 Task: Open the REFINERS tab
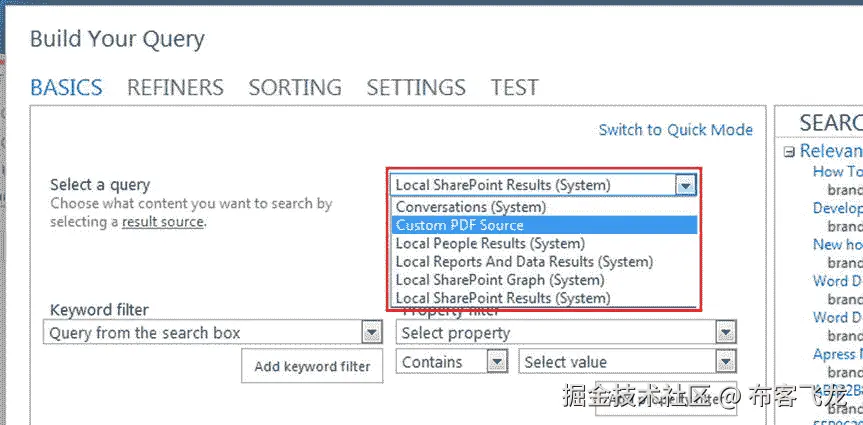pos(175,88)
